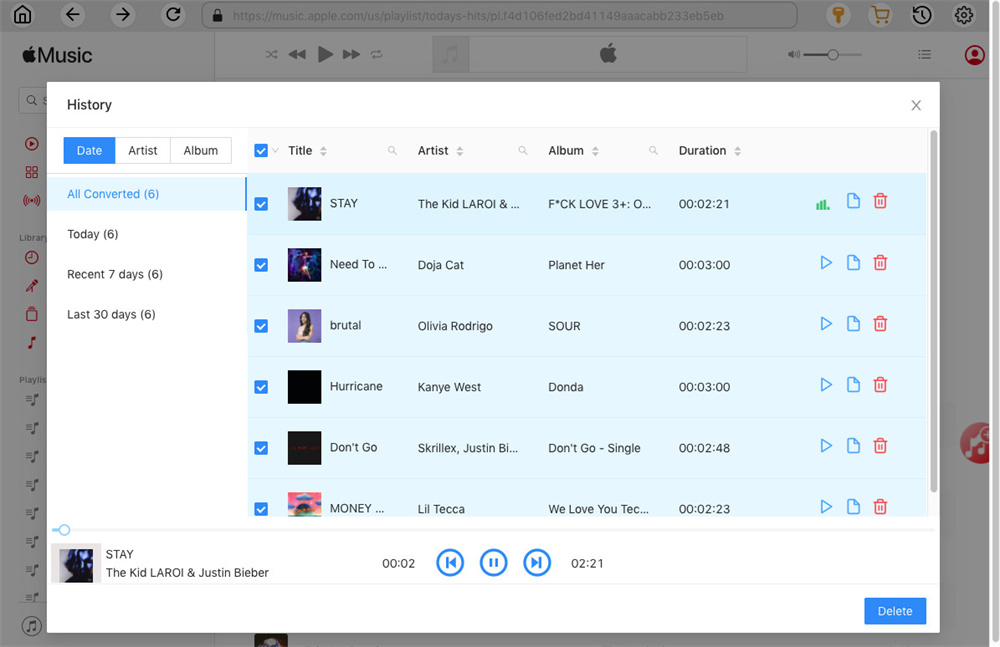The image size is (1000, 647).
Task: Open the shopping cart icon
Action: click(x=880, y=15)
